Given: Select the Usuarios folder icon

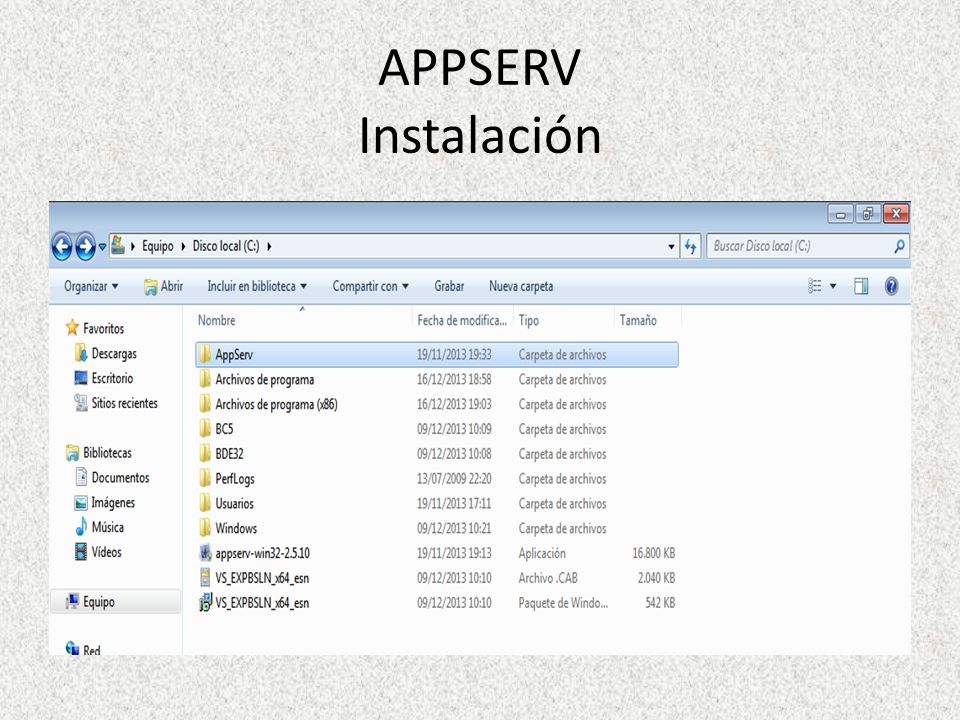Looking at the screenshot, I should coord(205,503).
